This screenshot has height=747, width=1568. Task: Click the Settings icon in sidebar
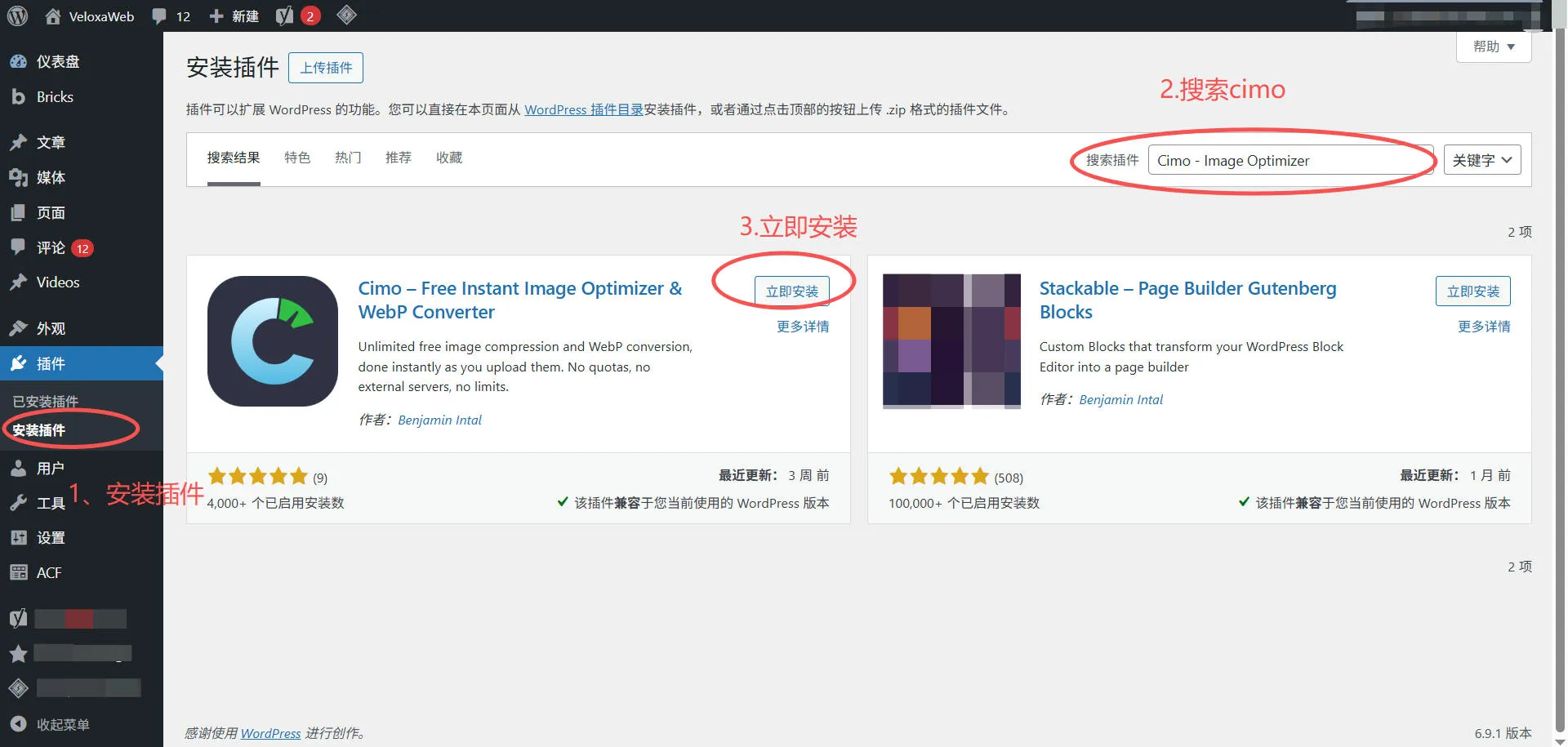coord(18,538)
